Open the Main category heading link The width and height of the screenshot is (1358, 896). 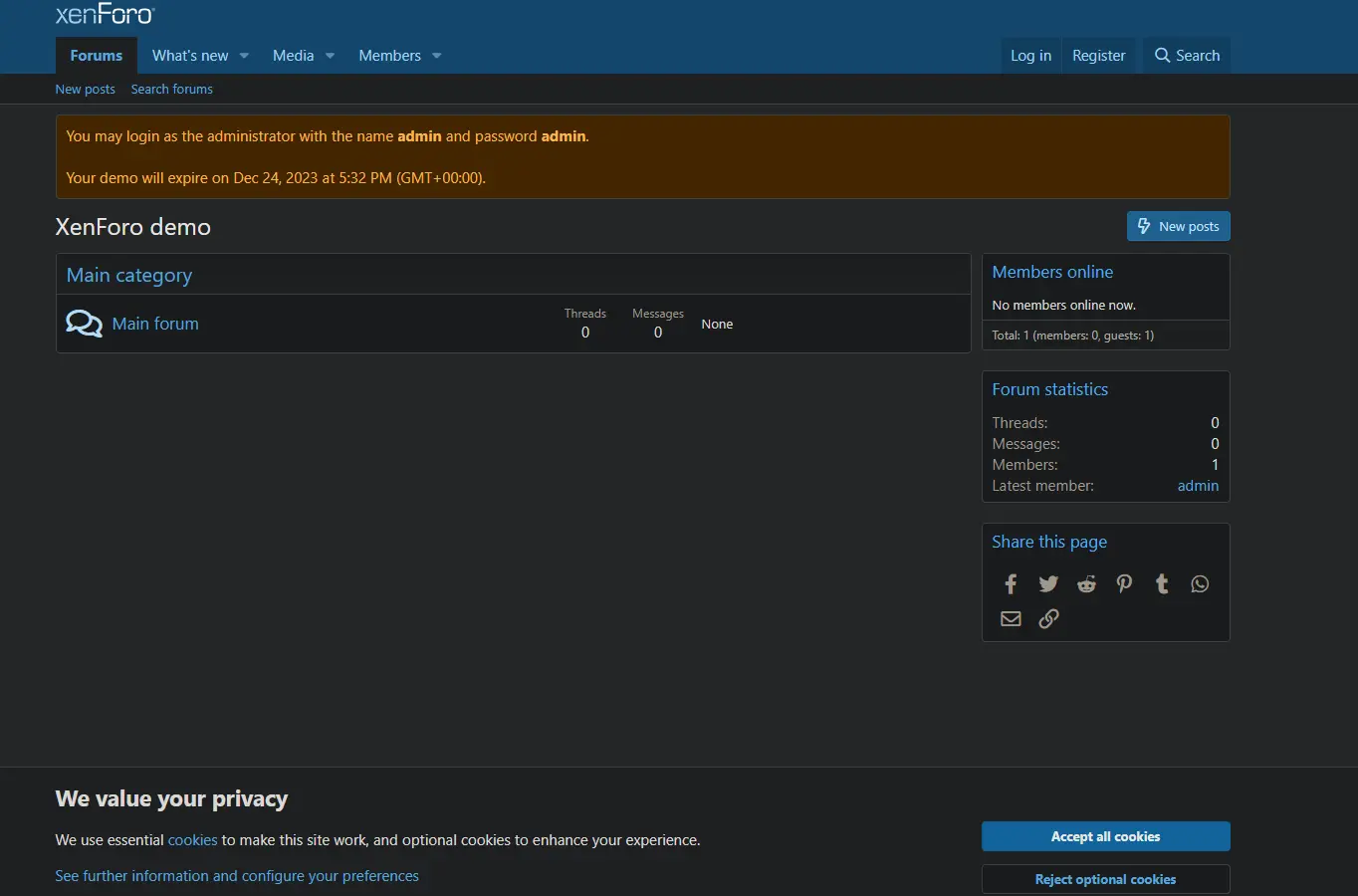coord(129,276)
